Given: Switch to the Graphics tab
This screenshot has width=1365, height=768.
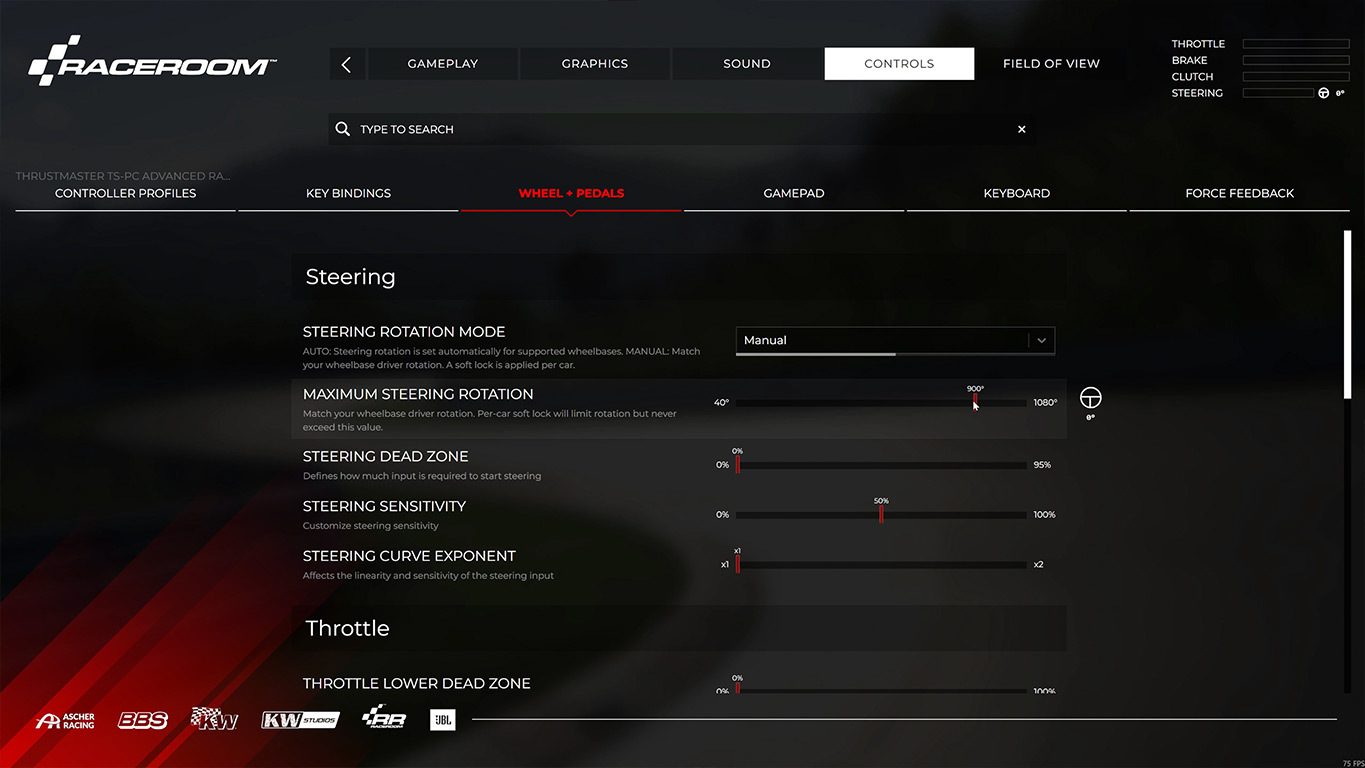Looking at the screenshot, I should [594, 64].
